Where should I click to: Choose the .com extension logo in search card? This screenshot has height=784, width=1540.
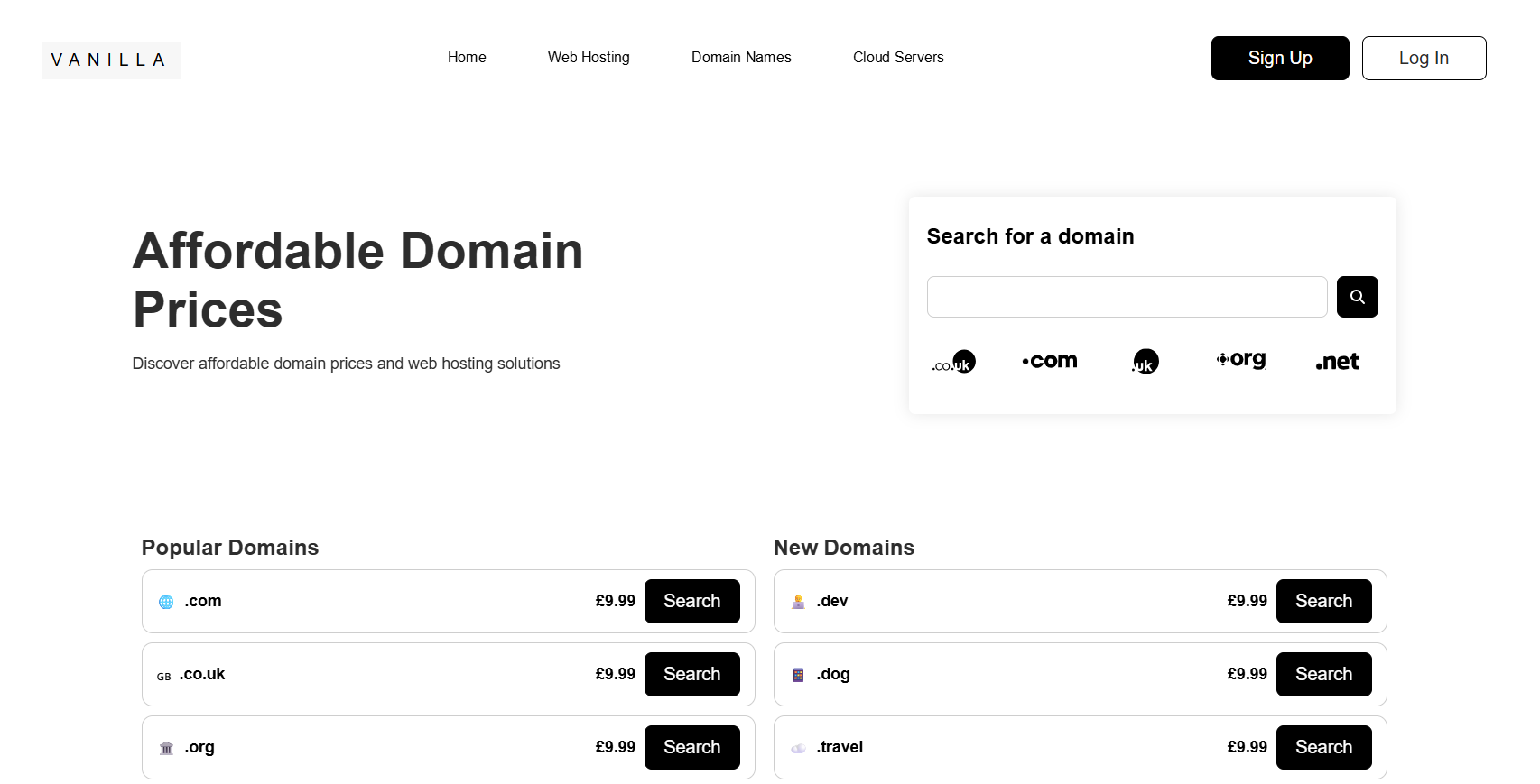(x=1050, y=361)
